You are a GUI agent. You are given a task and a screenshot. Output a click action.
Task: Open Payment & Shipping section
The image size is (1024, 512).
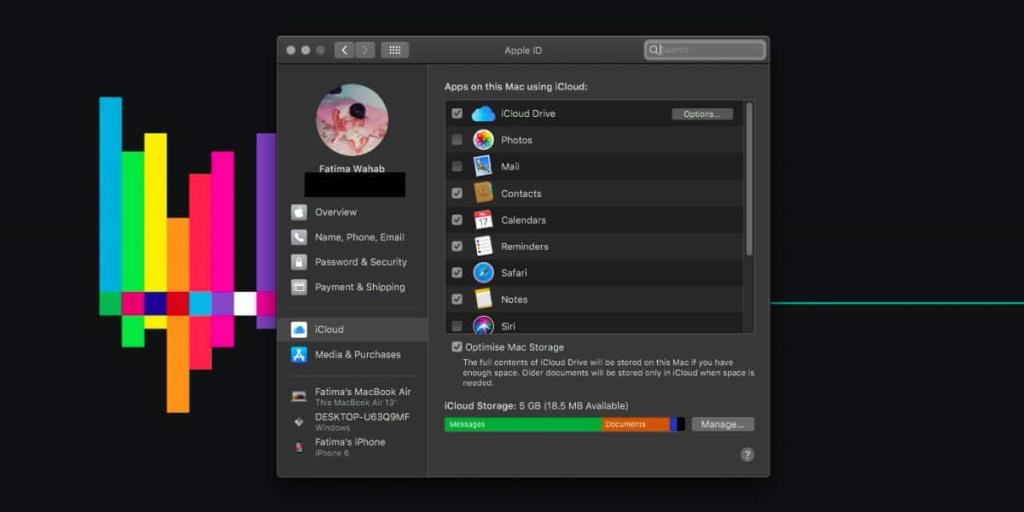(x=353, y=287)
